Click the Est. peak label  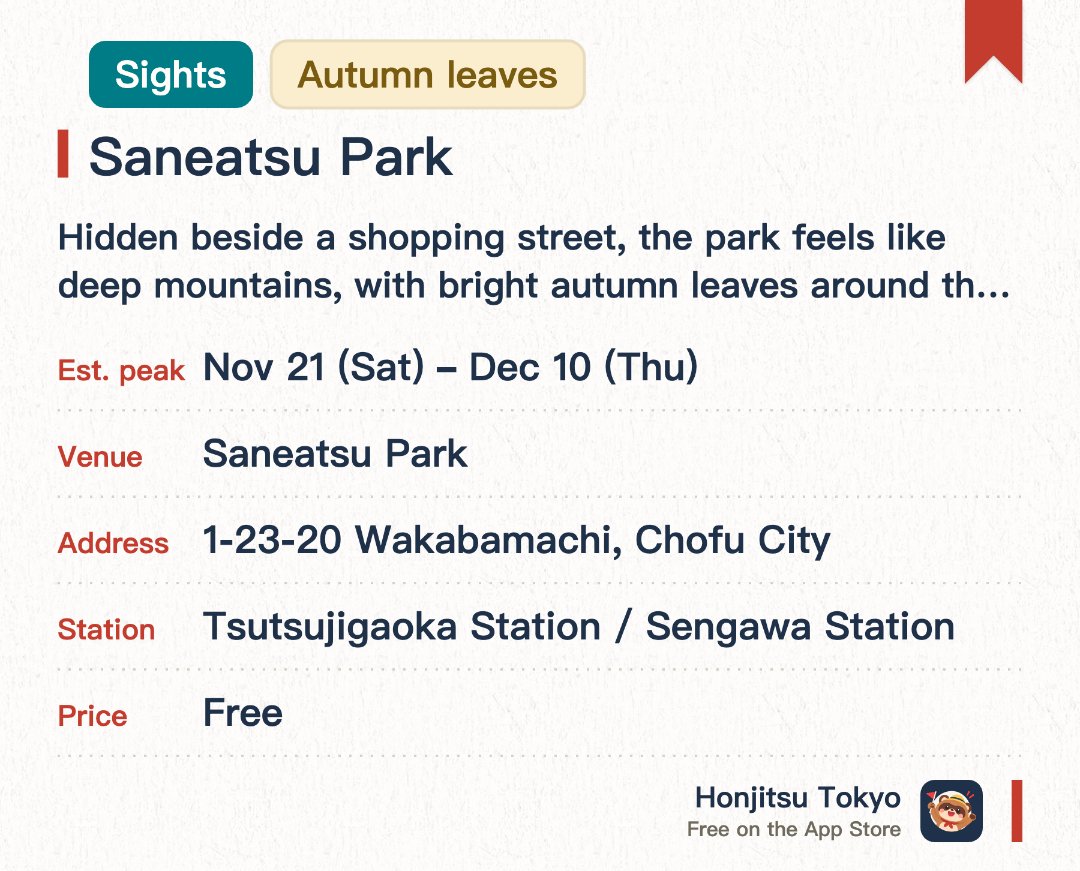tap(121, 370)
